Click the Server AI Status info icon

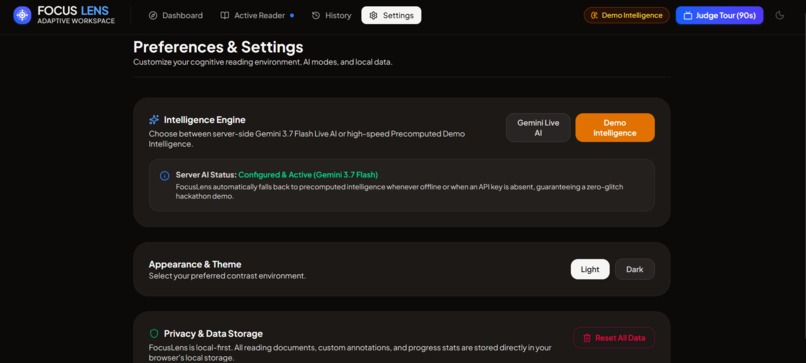(x=164, y=176)
